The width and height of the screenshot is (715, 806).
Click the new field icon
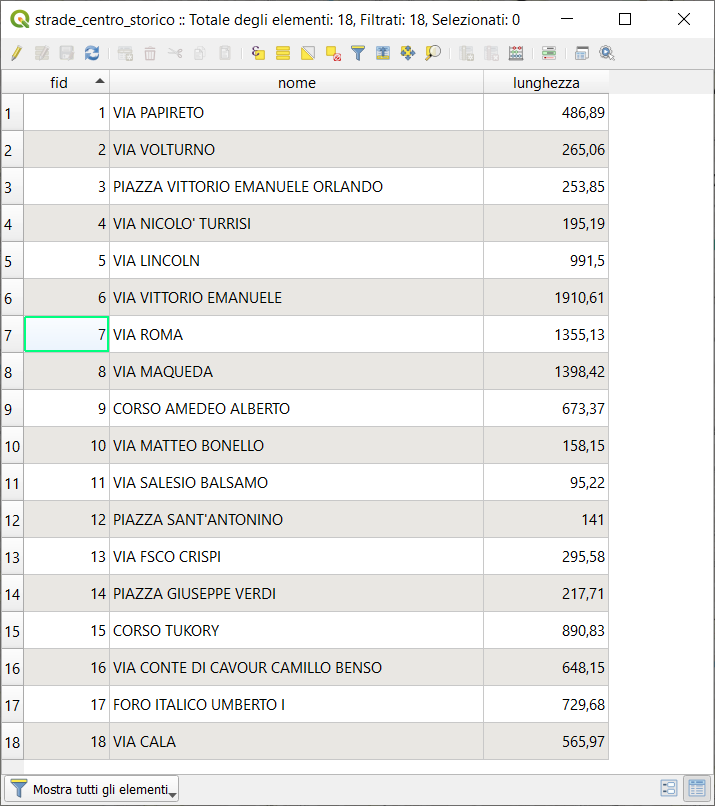tap(466, 53)
